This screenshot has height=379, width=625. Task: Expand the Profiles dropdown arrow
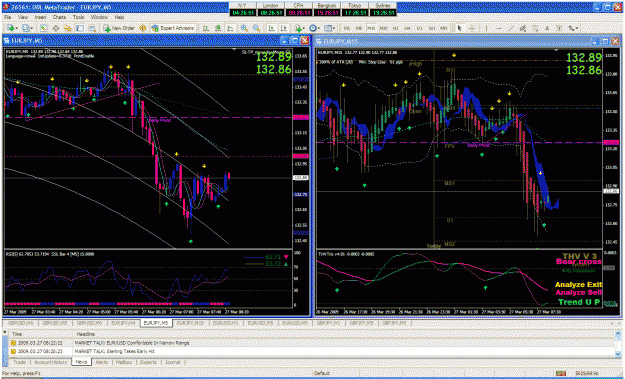[31, 28]
